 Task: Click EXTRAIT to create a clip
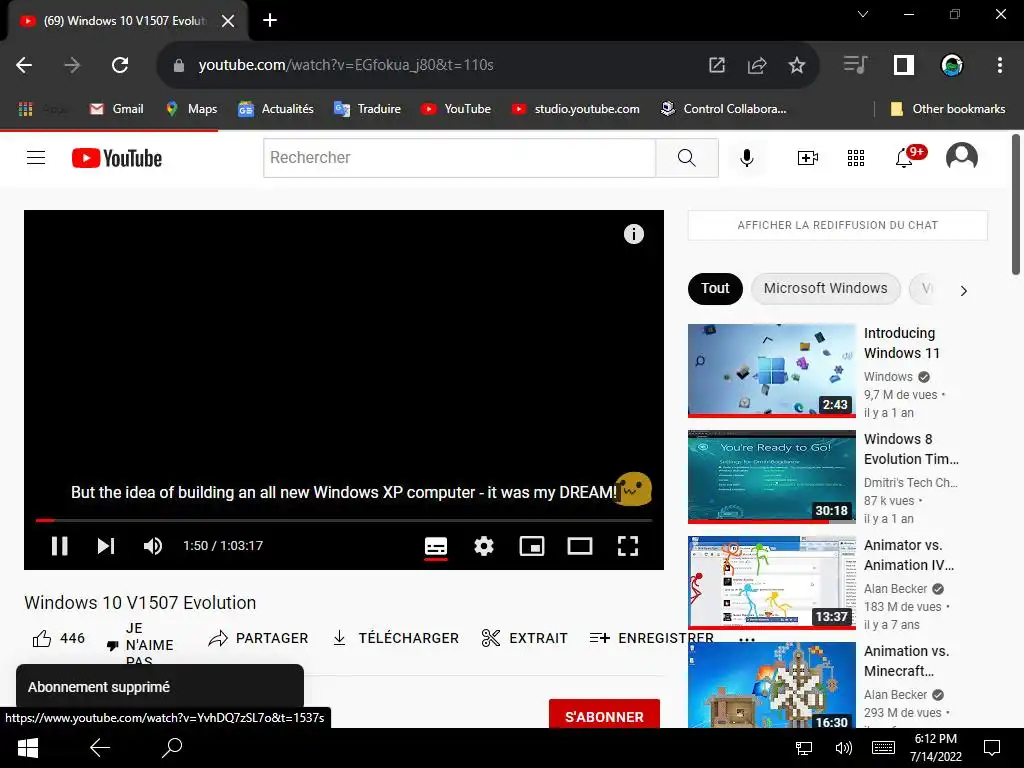pos(524,638)
